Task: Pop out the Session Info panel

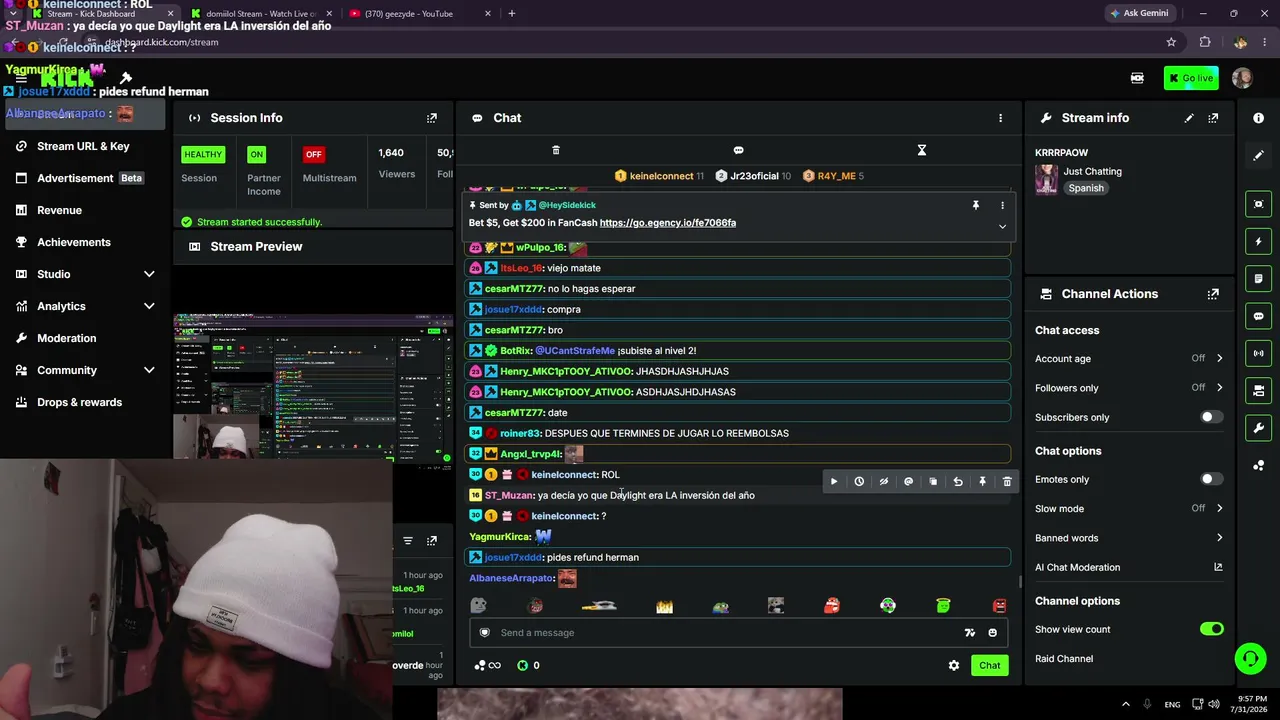Action: 432,118
